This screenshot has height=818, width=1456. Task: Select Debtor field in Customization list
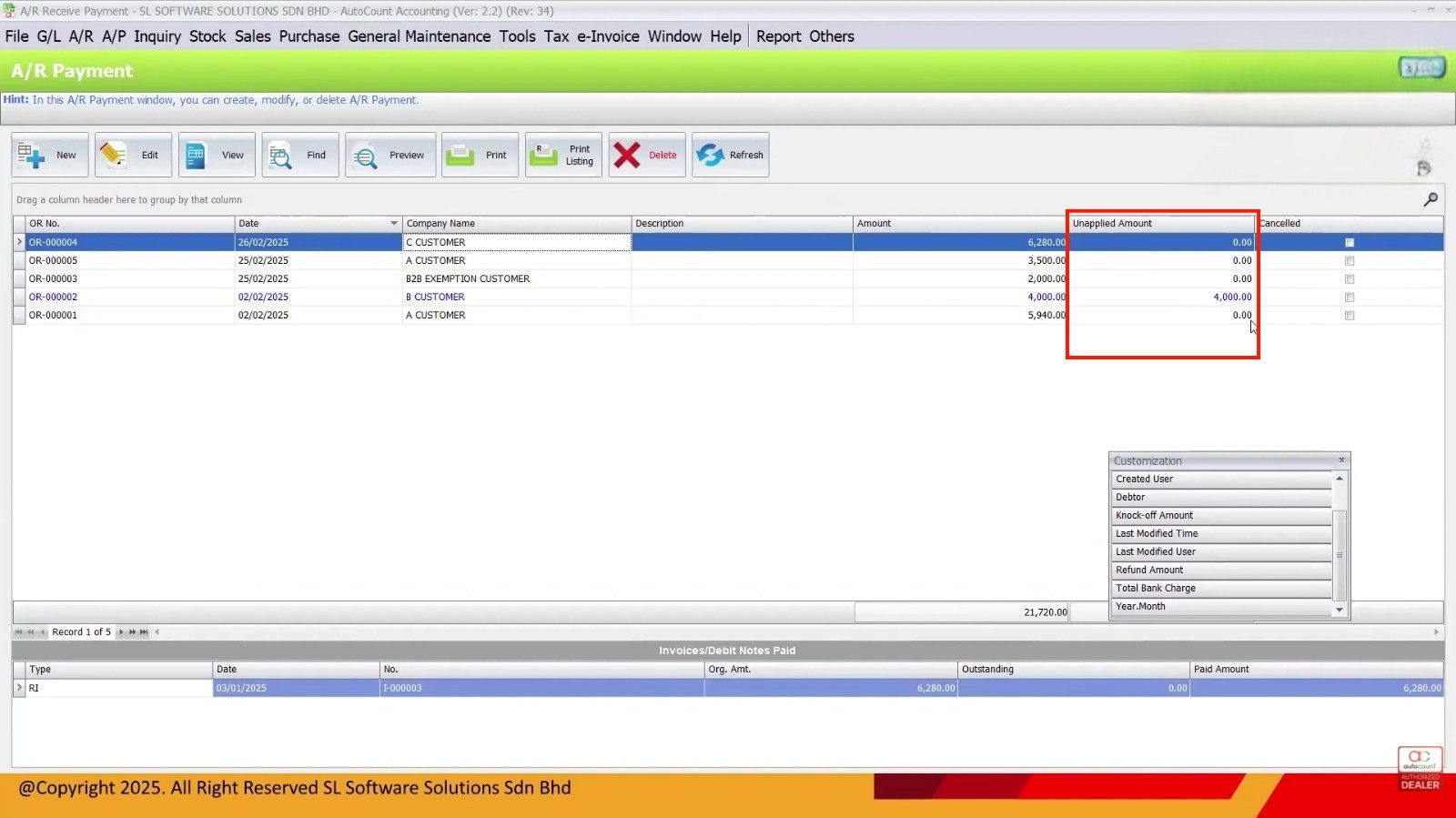point(1221,497)
